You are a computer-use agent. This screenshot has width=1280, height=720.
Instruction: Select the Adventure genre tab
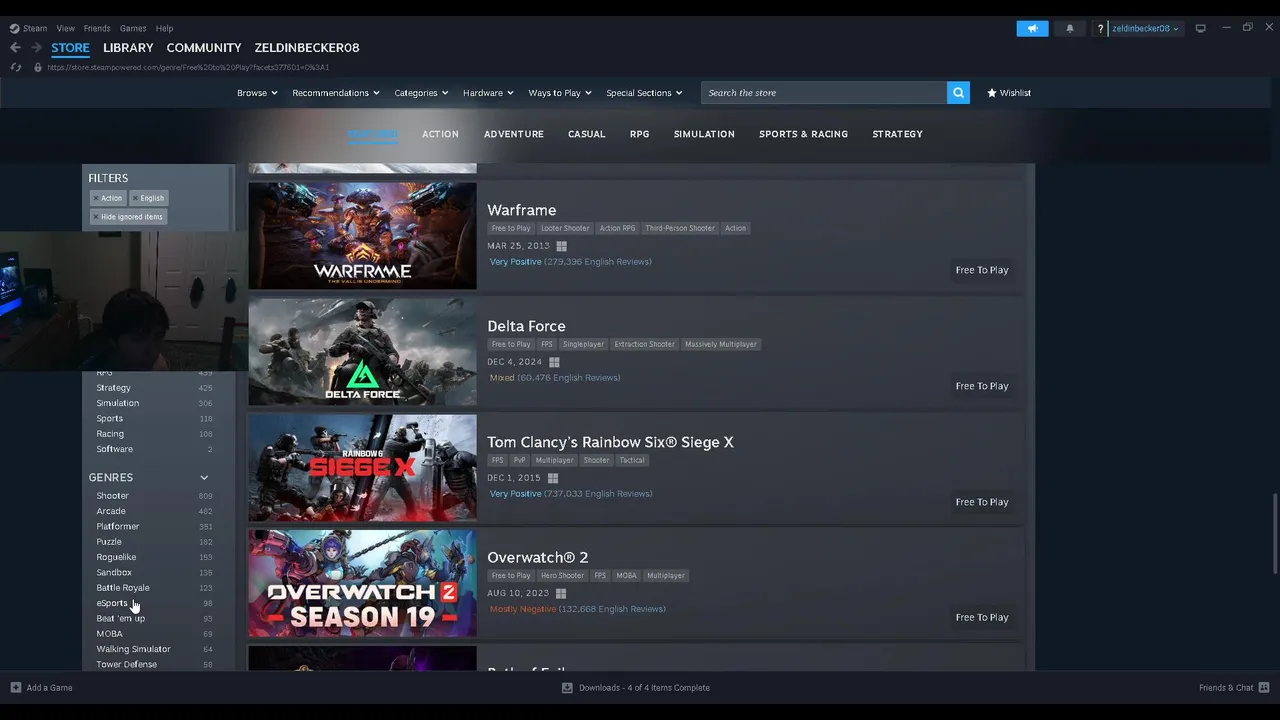tap(514, 134)
